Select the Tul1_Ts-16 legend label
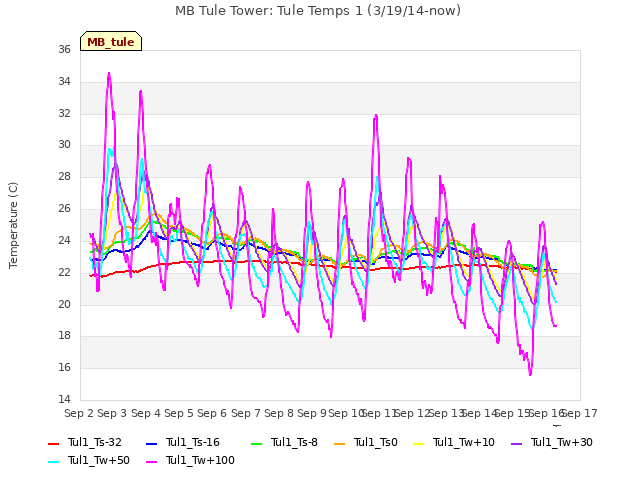This screenshot has height=480, width=640. pyautogui.click(x=193, y=442)
